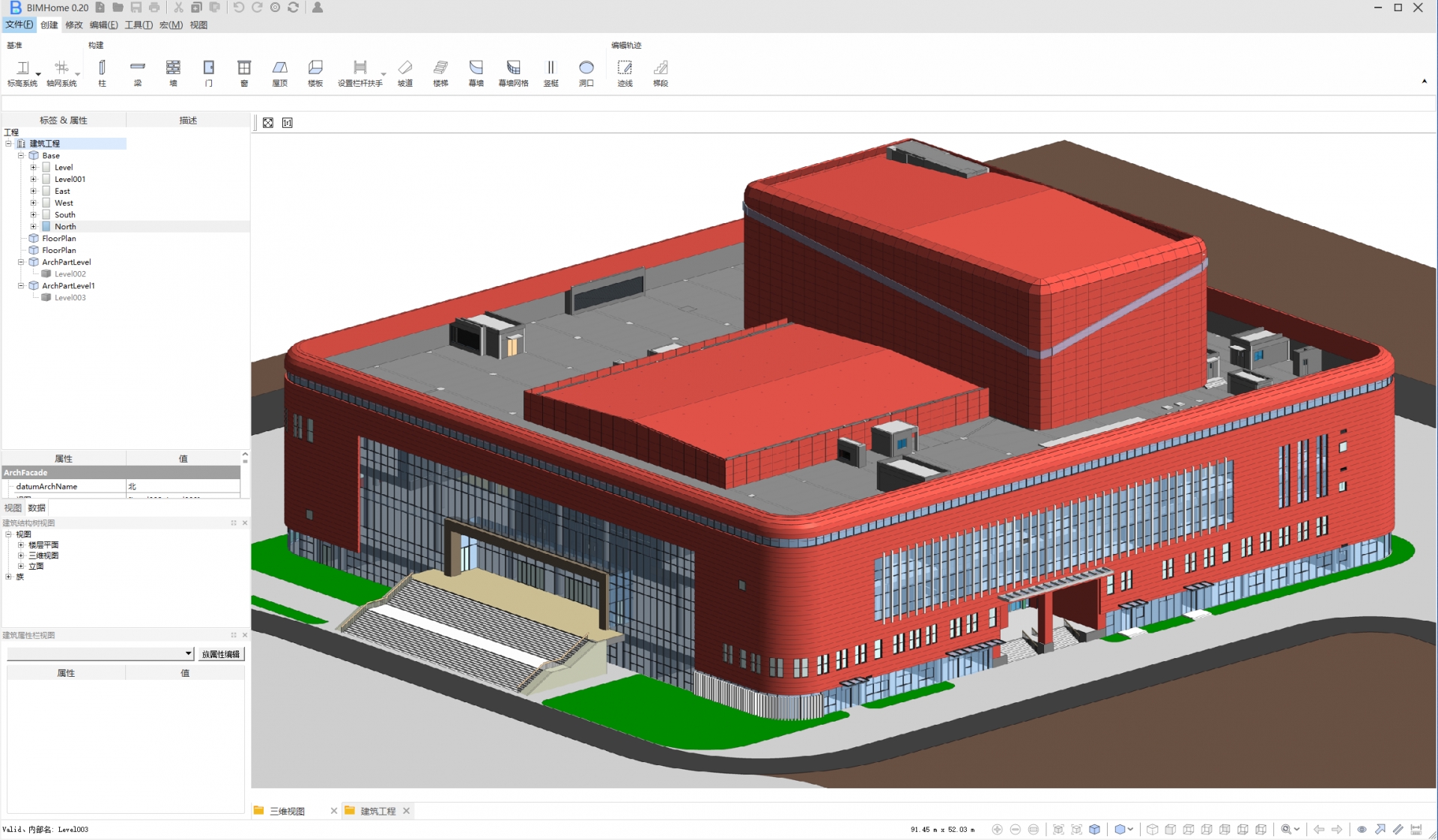Click the 族属性编辑 button

[x=221, y=654]
